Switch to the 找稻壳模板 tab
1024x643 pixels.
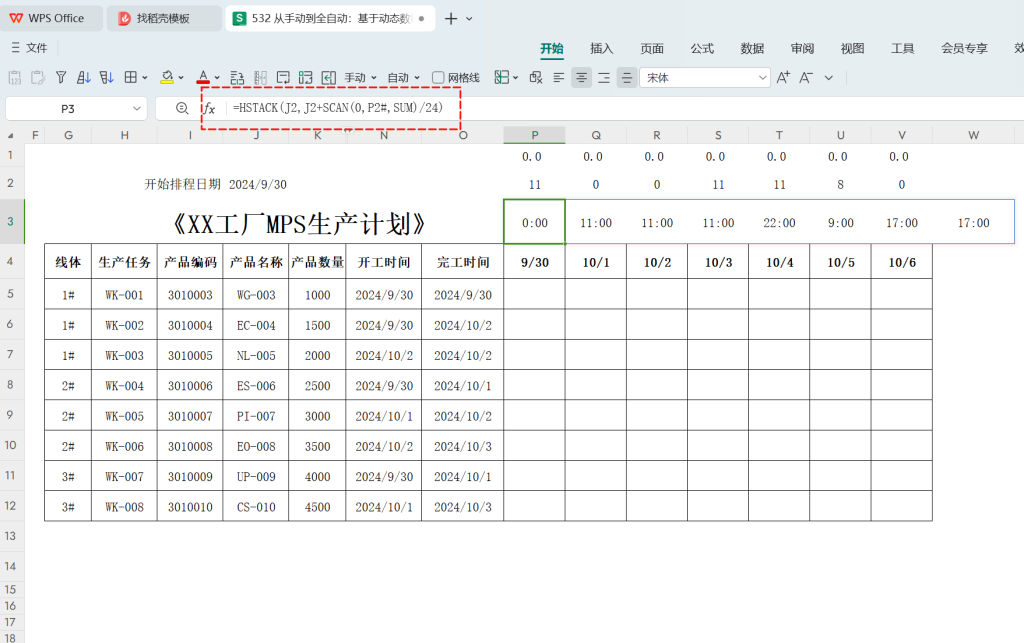point(163,18)
